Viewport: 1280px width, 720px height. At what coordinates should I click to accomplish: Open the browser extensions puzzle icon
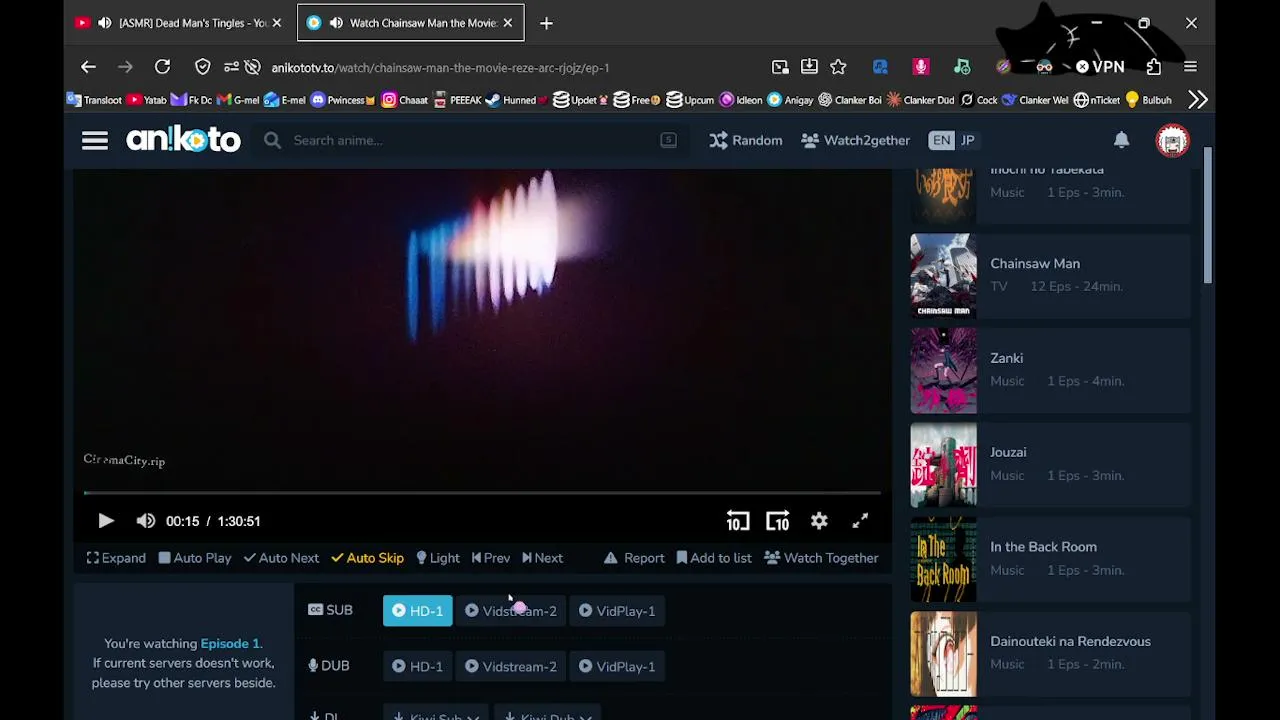pyautogui.click(x=1154, y=67)
